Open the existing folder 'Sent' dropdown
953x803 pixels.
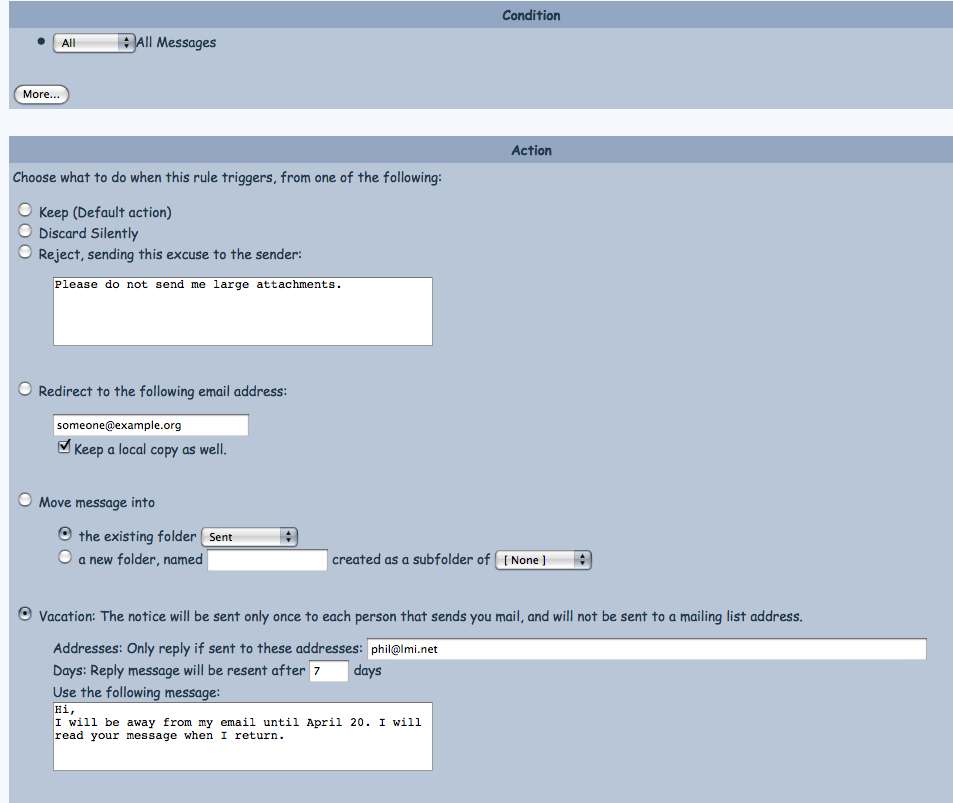[x=249, y=537]
